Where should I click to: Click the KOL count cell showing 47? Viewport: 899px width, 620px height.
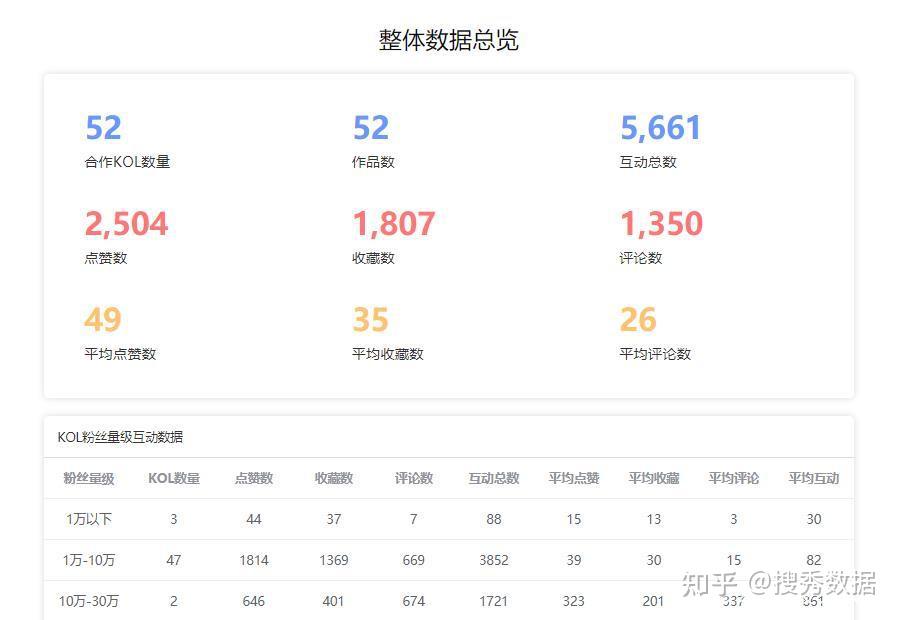[174, 560]
